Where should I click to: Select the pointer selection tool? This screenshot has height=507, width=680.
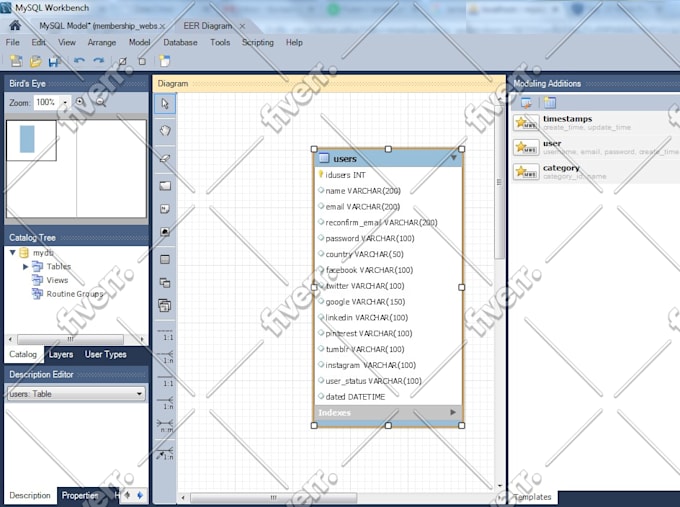coord(165,104)
